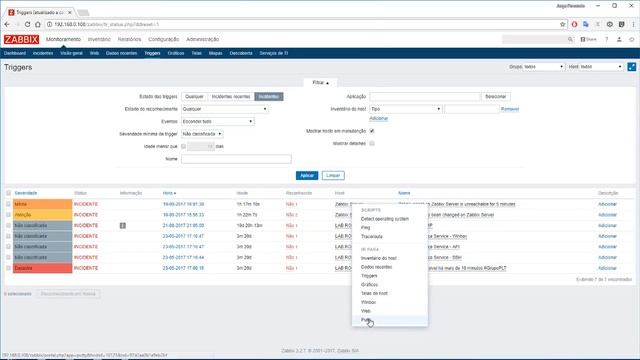Click the logout power icon
640x360 pixels.
click(631, 39)
